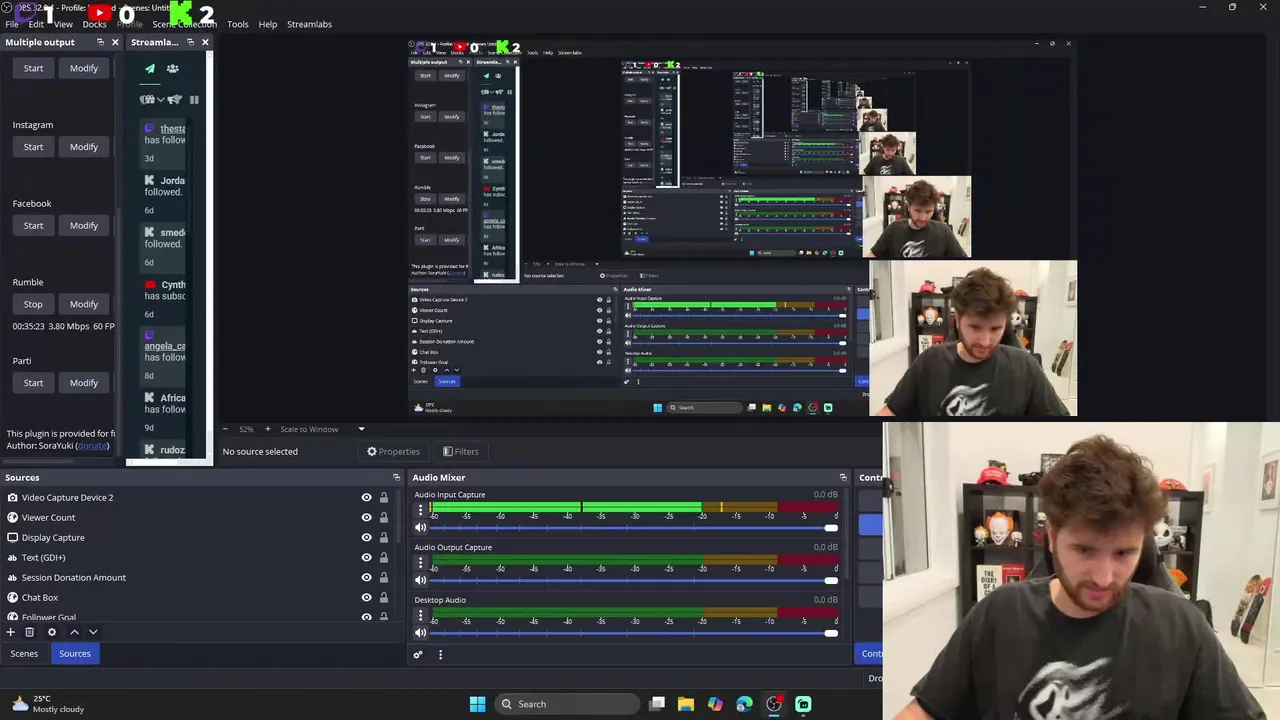Open Audio Output Capture three-dot options
This screenshot has height=720, width=1280.
pyautogui.click(x=421, y=561)
